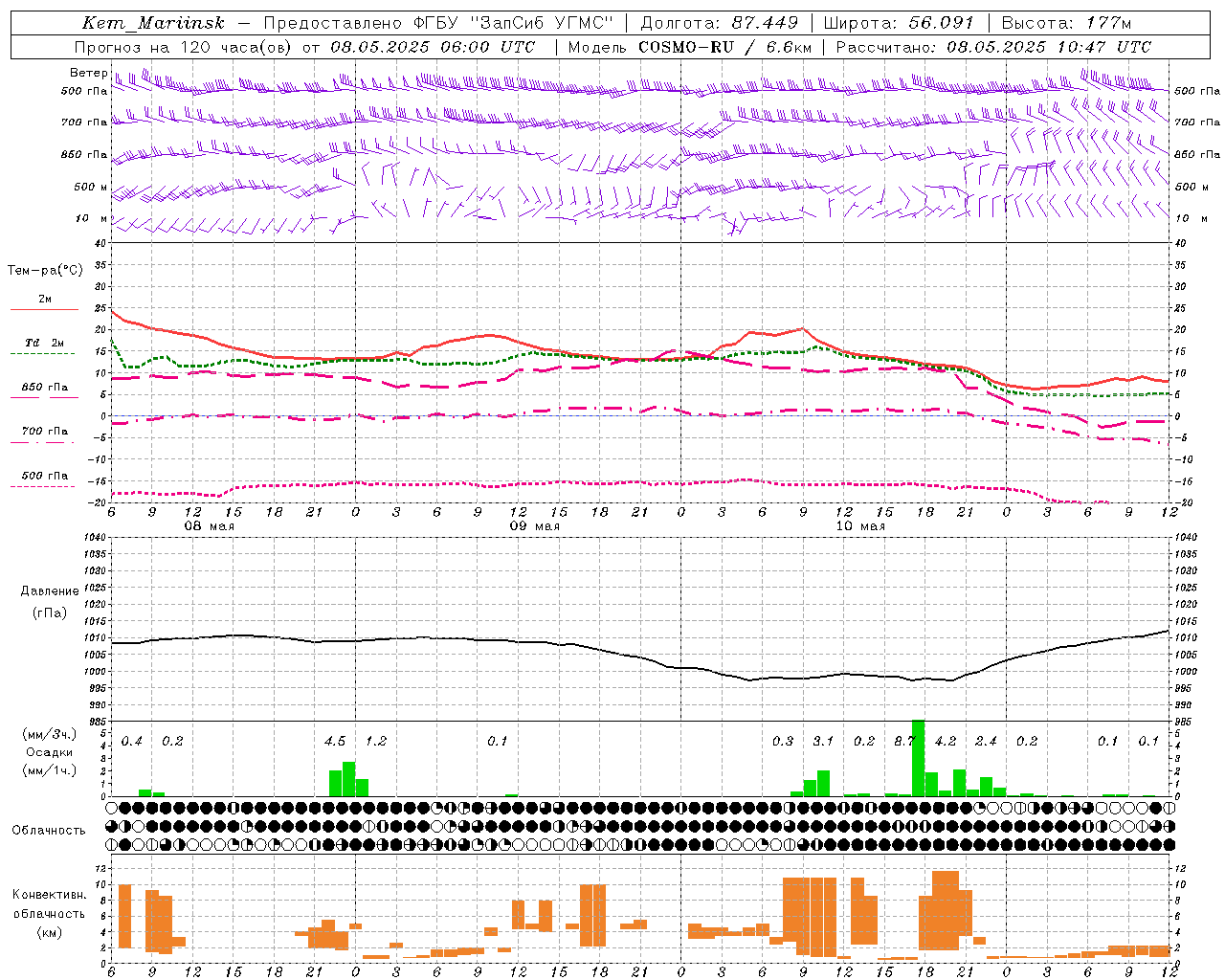Click the red line sample under 2м legend
Image resolution: width=1225 pixels, height=980 pixels.
tap(45, 309)
